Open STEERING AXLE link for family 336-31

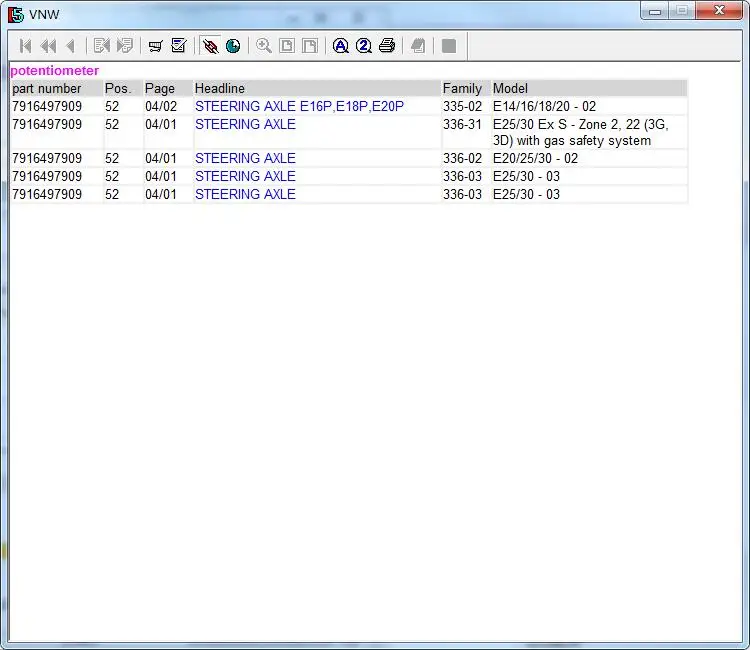(x=245, y=124)
